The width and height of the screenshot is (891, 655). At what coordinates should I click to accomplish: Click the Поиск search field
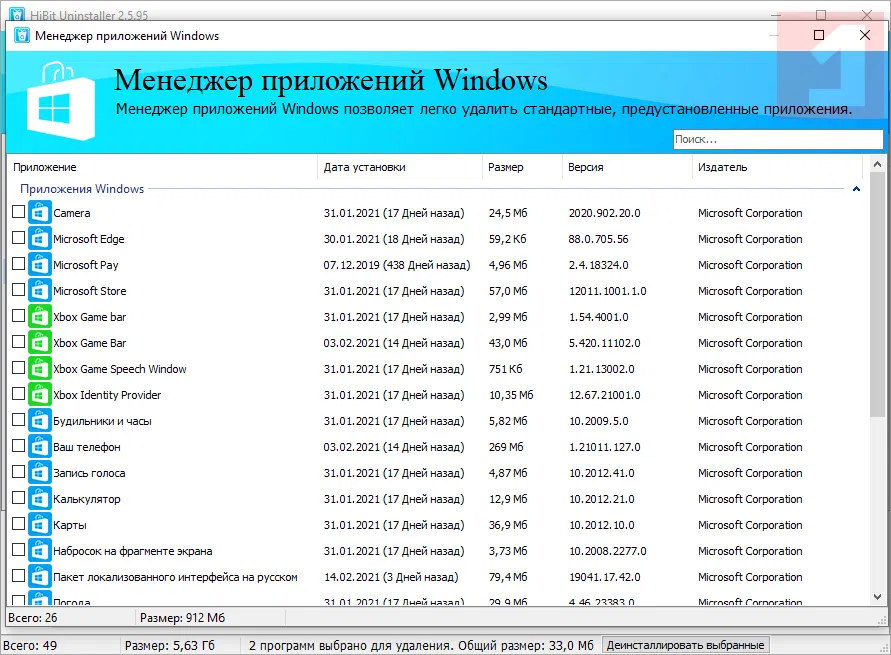pyautogui.click(x=778, y=139)
